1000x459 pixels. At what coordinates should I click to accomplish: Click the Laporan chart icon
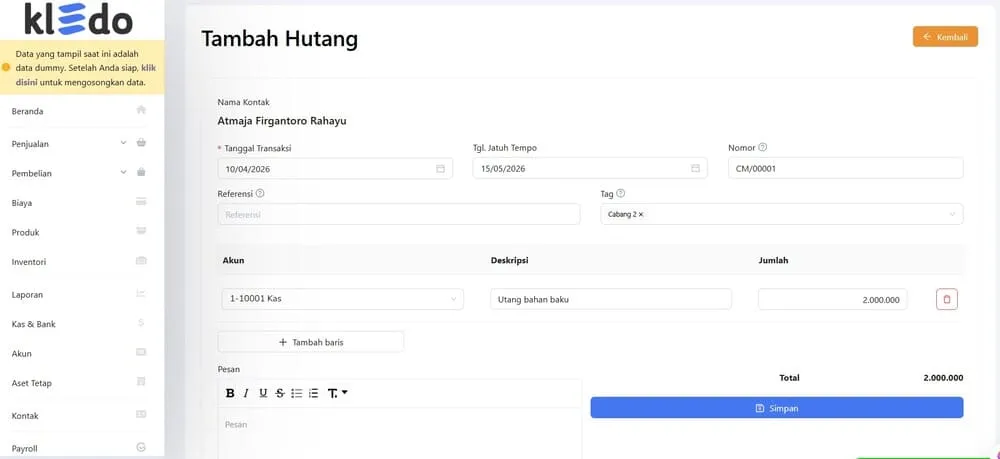coord(142,293)
